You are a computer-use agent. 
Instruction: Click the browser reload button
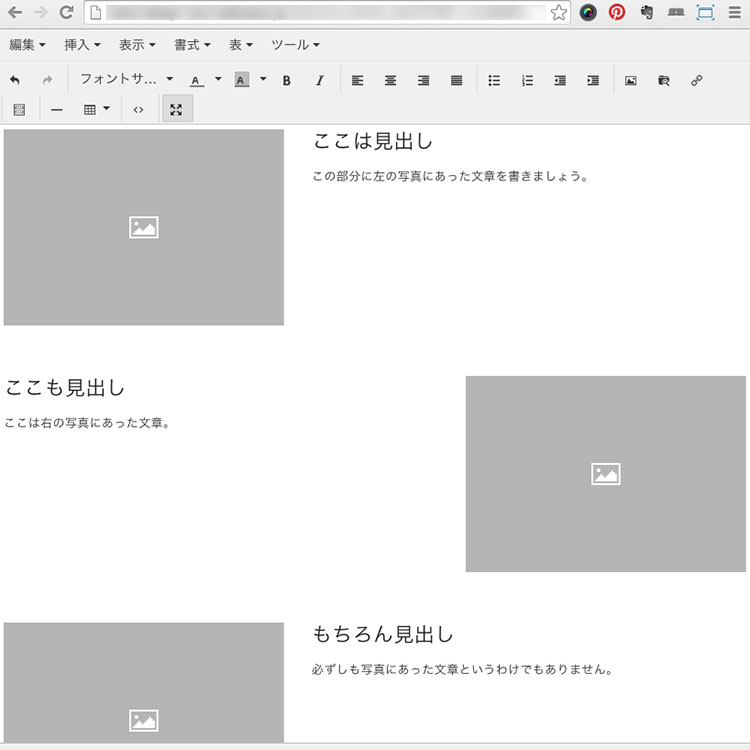[x=66, y=13]
